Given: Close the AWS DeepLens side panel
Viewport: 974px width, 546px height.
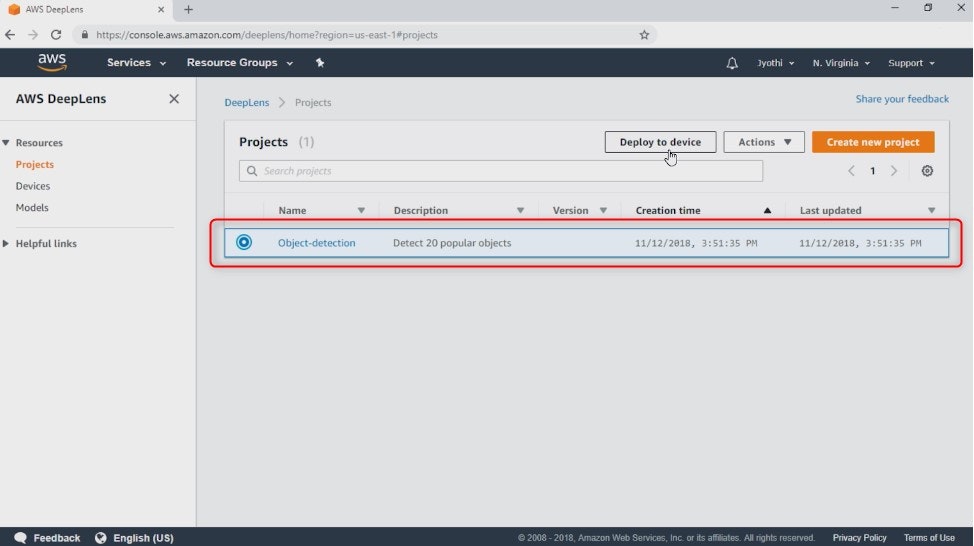Looking at the screenshot, I should (x=174, y=99).
